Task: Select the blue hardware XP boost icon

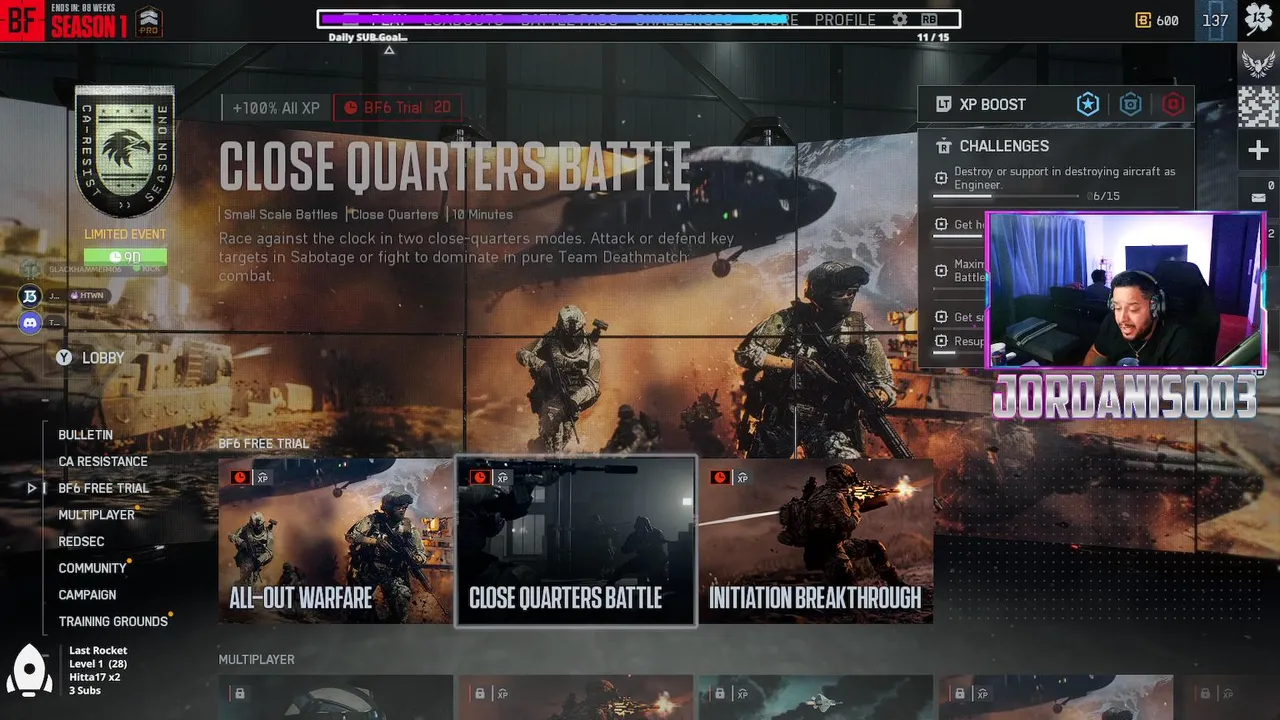Action: coord(1130,104)
